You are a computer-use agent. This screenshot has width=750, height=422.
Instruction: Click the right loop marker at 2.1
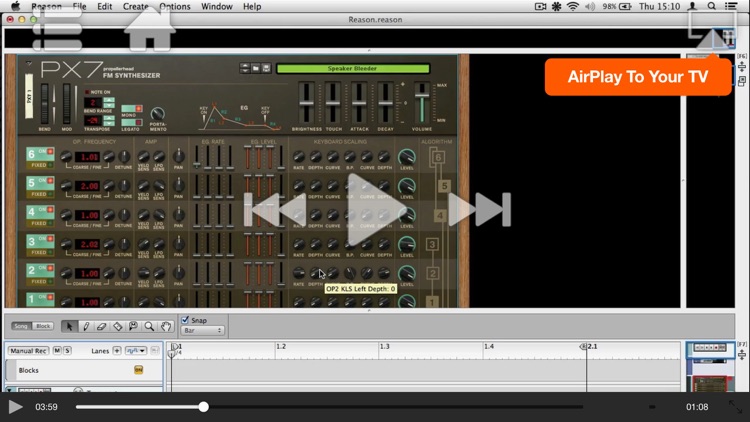584,346
